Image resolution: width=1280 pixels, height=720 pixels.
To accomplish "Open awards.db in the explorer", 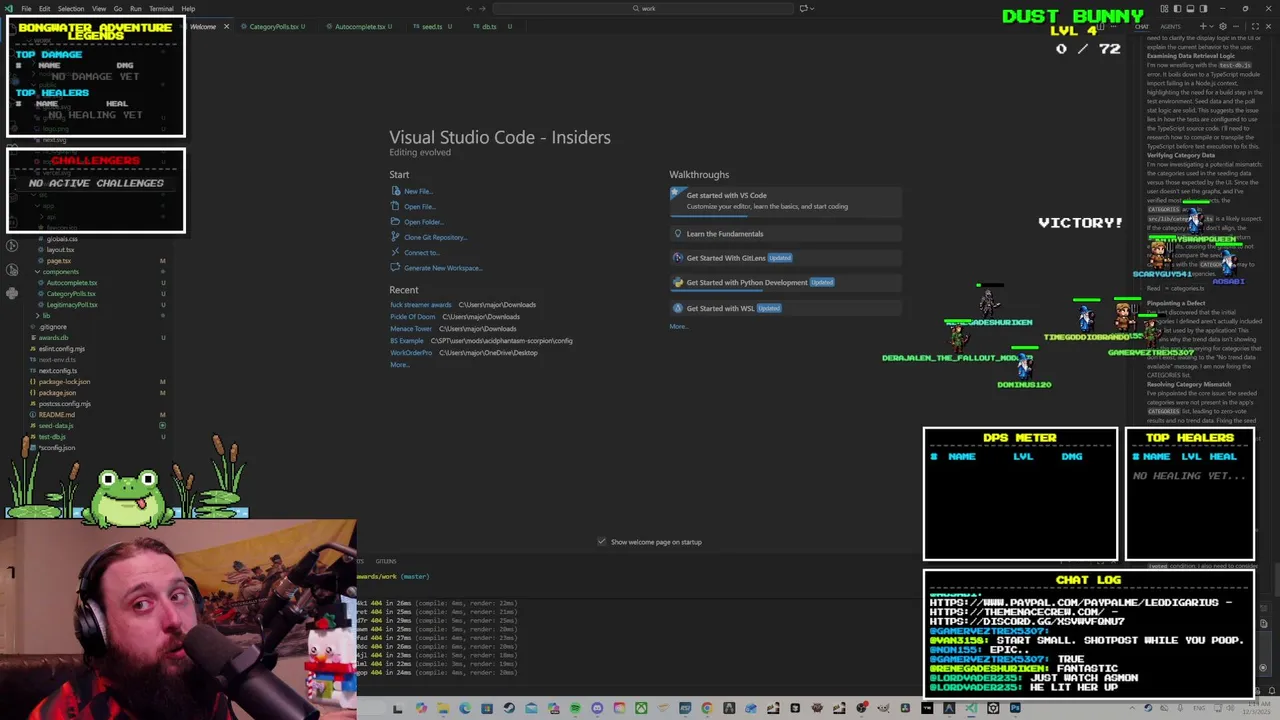I will (53, 338).
